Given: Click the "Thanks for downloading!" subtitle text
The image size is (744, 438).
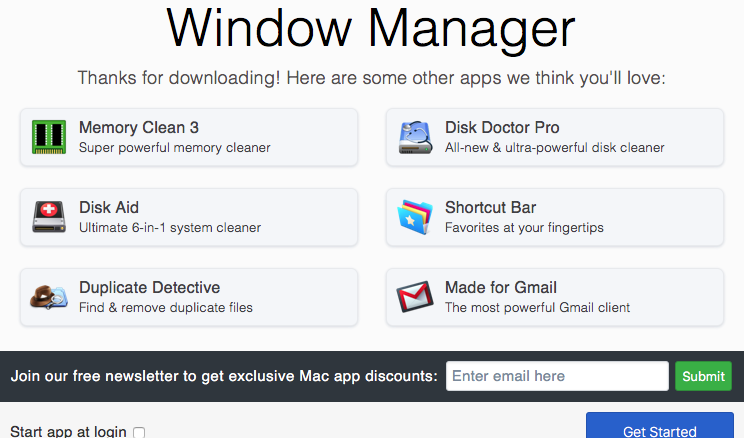Looking at the screenshot, I should click(372, 78).
